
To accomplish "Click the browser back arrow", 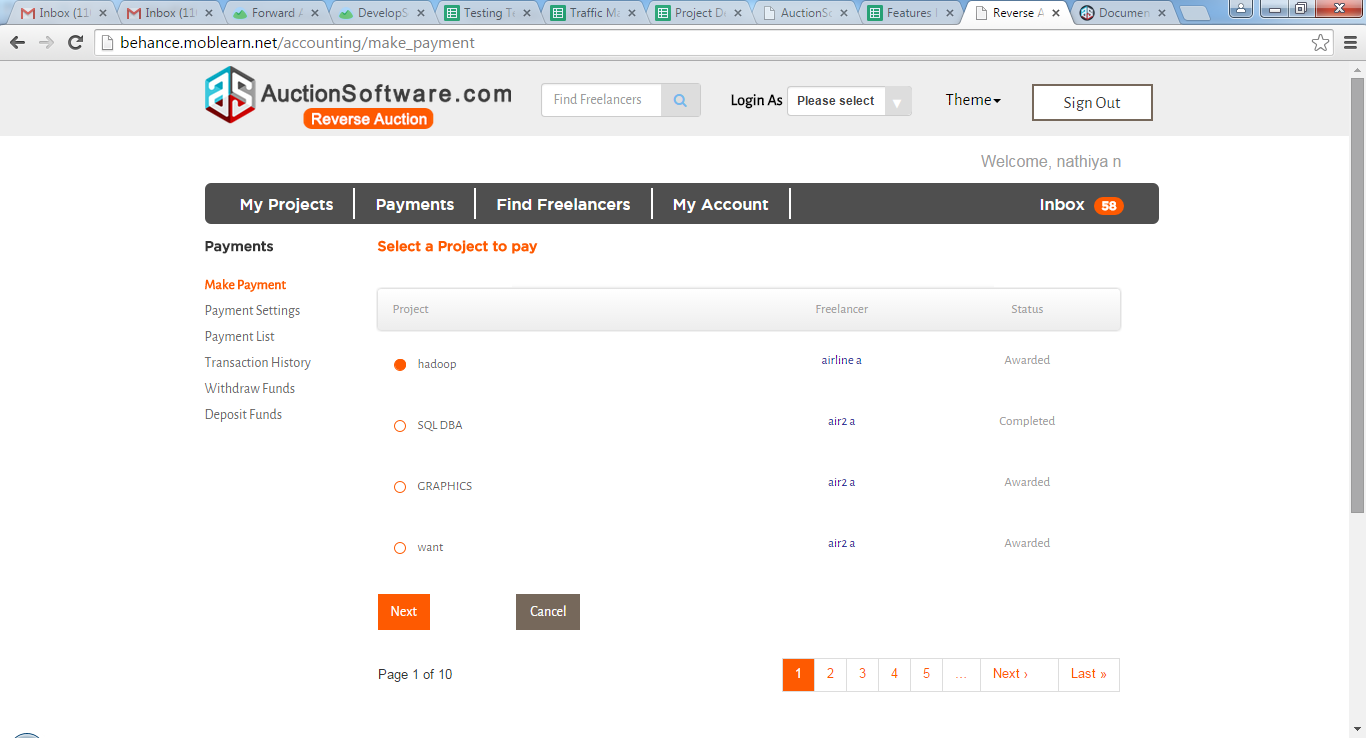I will 17,43.
